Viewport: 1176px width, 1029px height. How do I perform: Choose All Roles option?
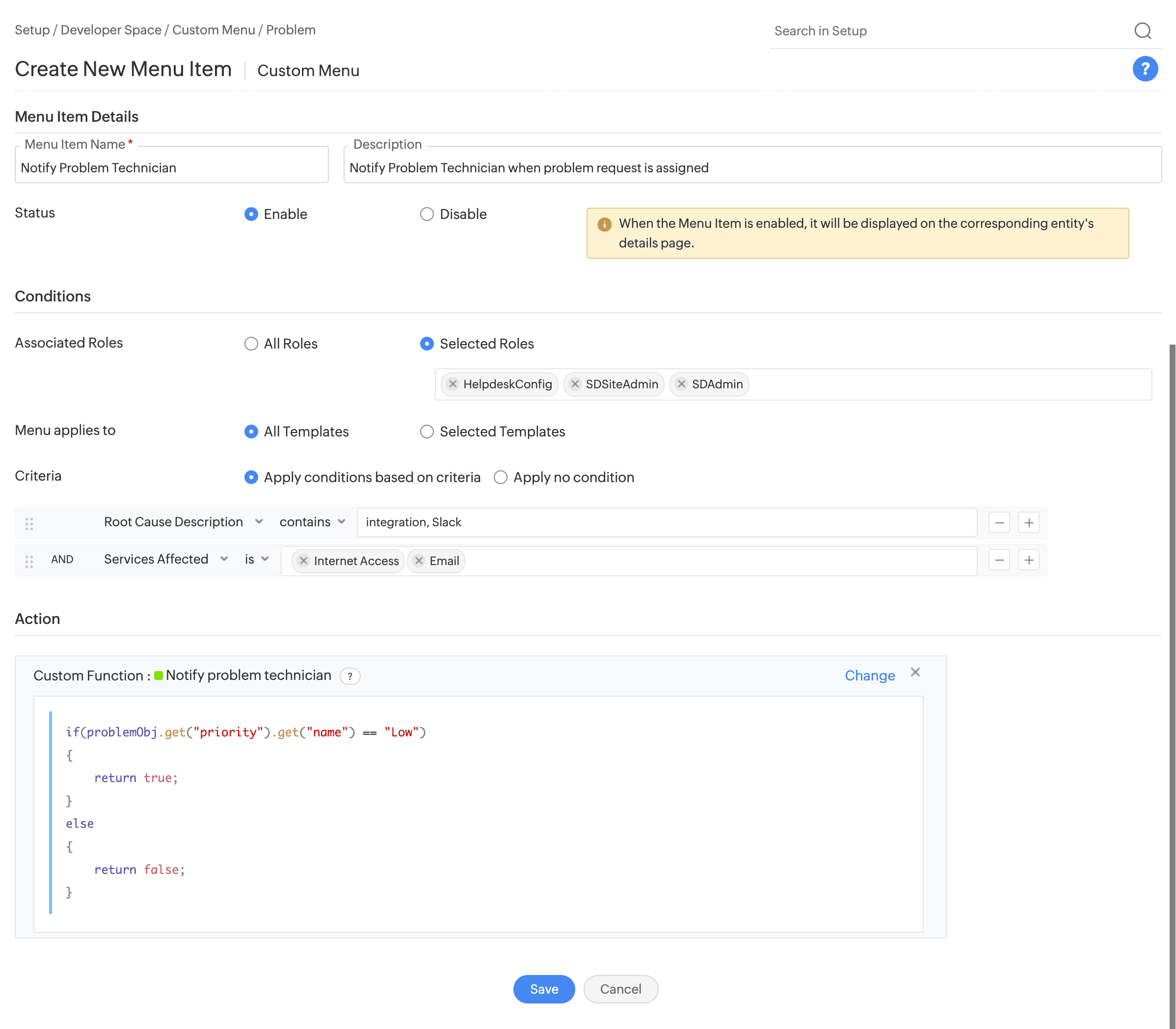point(251,344)
